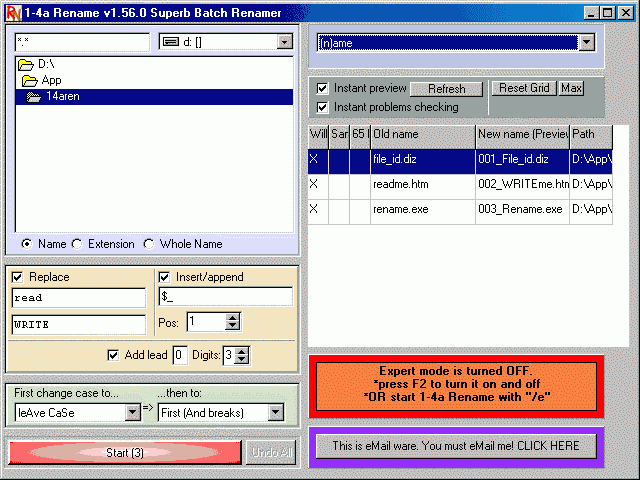Click the Reset Grid button
This screenshot has height=480, width=640.
coord(524,88)
